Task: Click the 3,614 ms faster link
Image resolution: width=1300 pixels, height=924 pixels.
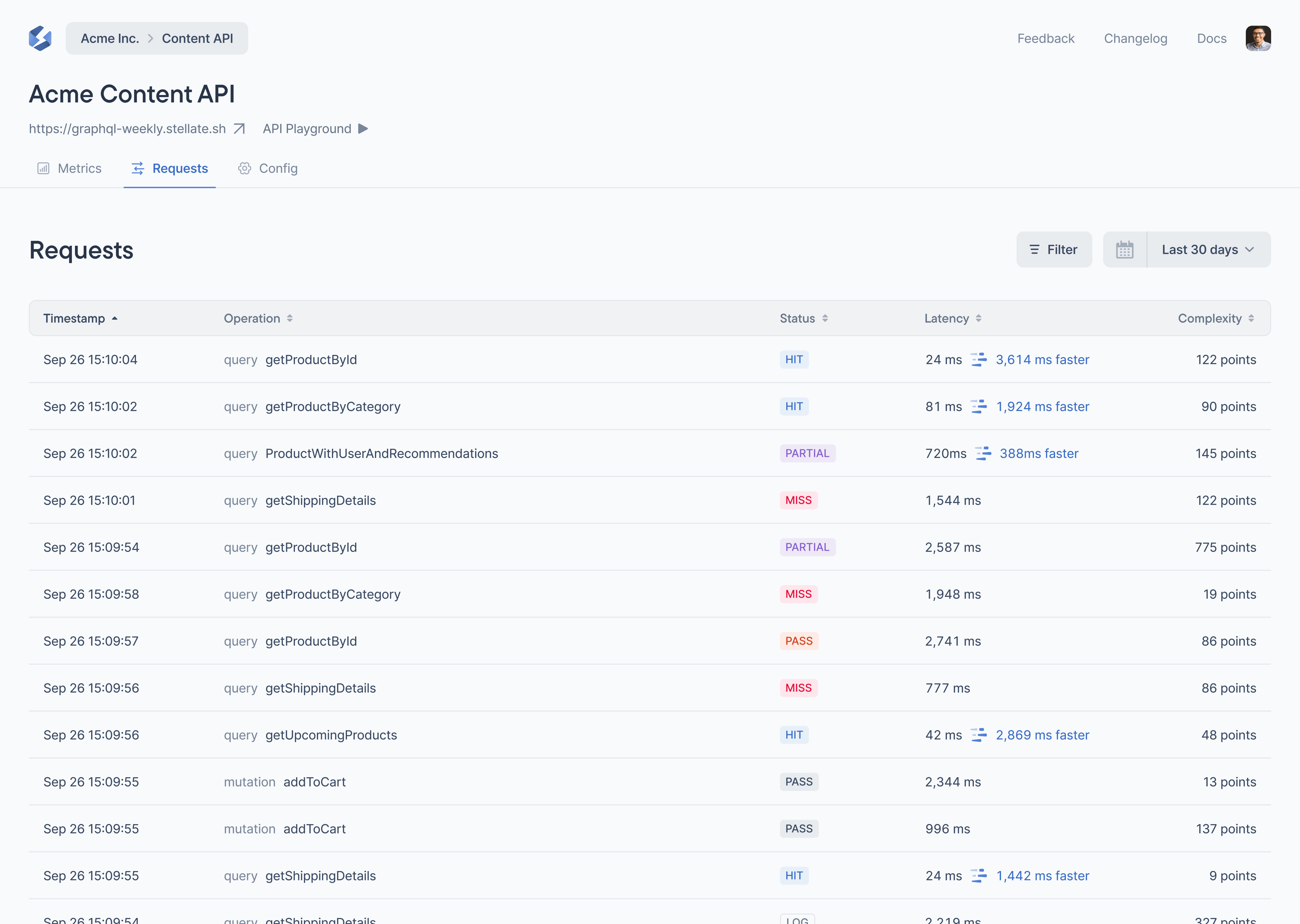Action: 1042,360
